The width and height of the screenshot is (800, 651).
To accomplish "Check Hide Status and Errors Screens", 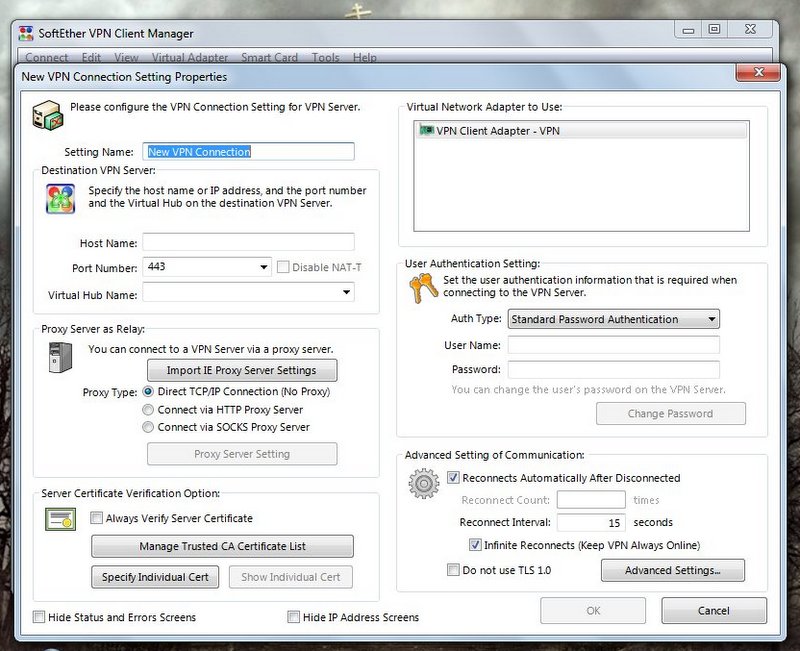I will coord(39,617).
